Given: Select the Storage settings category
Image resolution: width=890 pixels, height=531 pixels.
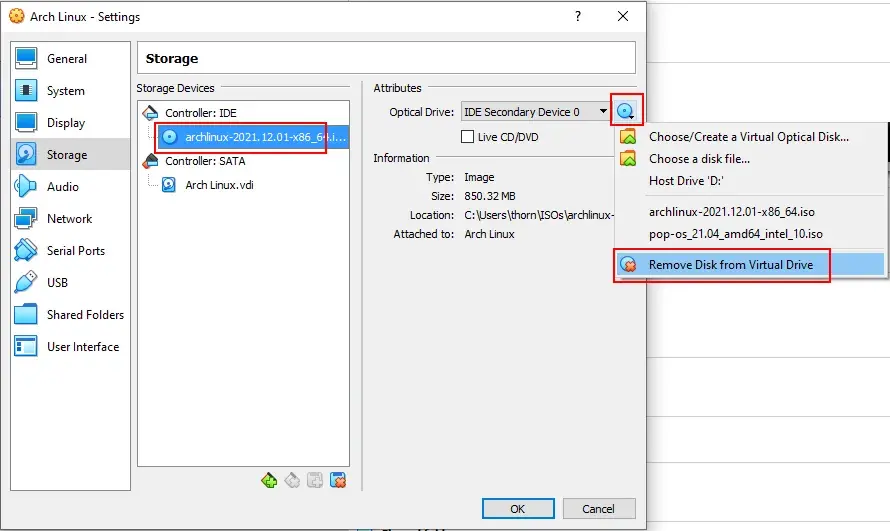Looking at the screenshot, I should coord(70,154).
